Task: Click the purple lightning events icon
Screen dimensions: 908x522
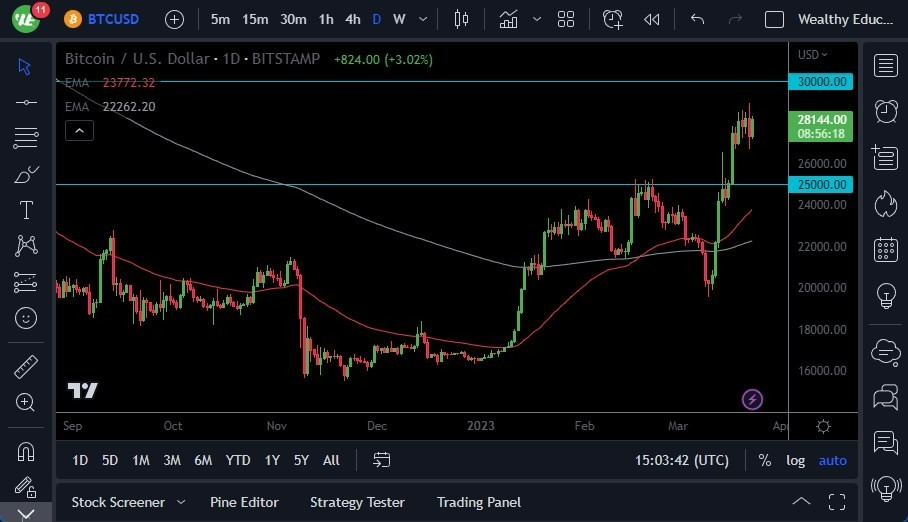Action: click(752, 399)
